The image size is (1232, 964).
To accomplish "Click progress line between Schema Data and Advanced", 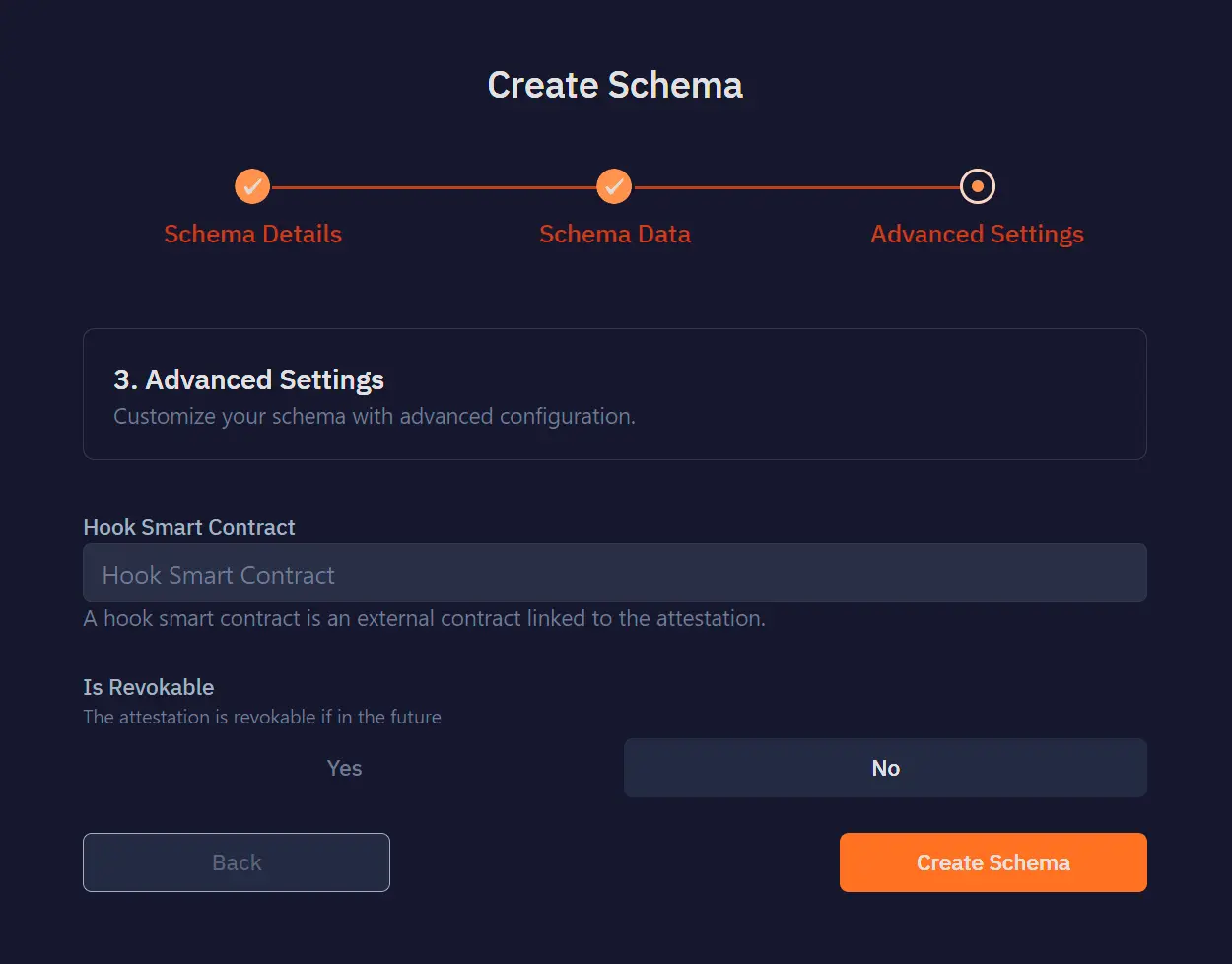I will [796, 187].
